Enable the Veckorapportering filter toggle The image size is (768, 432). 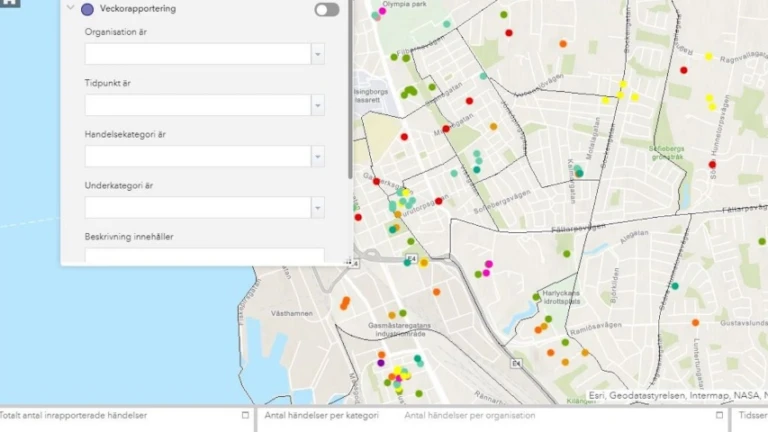(x=326, y=10)
